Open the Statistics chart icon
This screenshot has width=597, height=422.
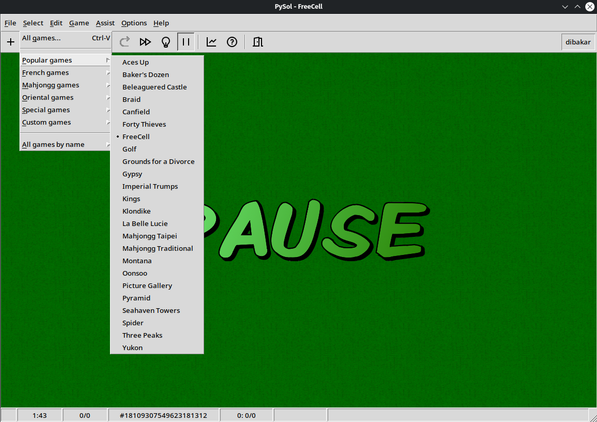pyautogui.click(x=211, y=42)
